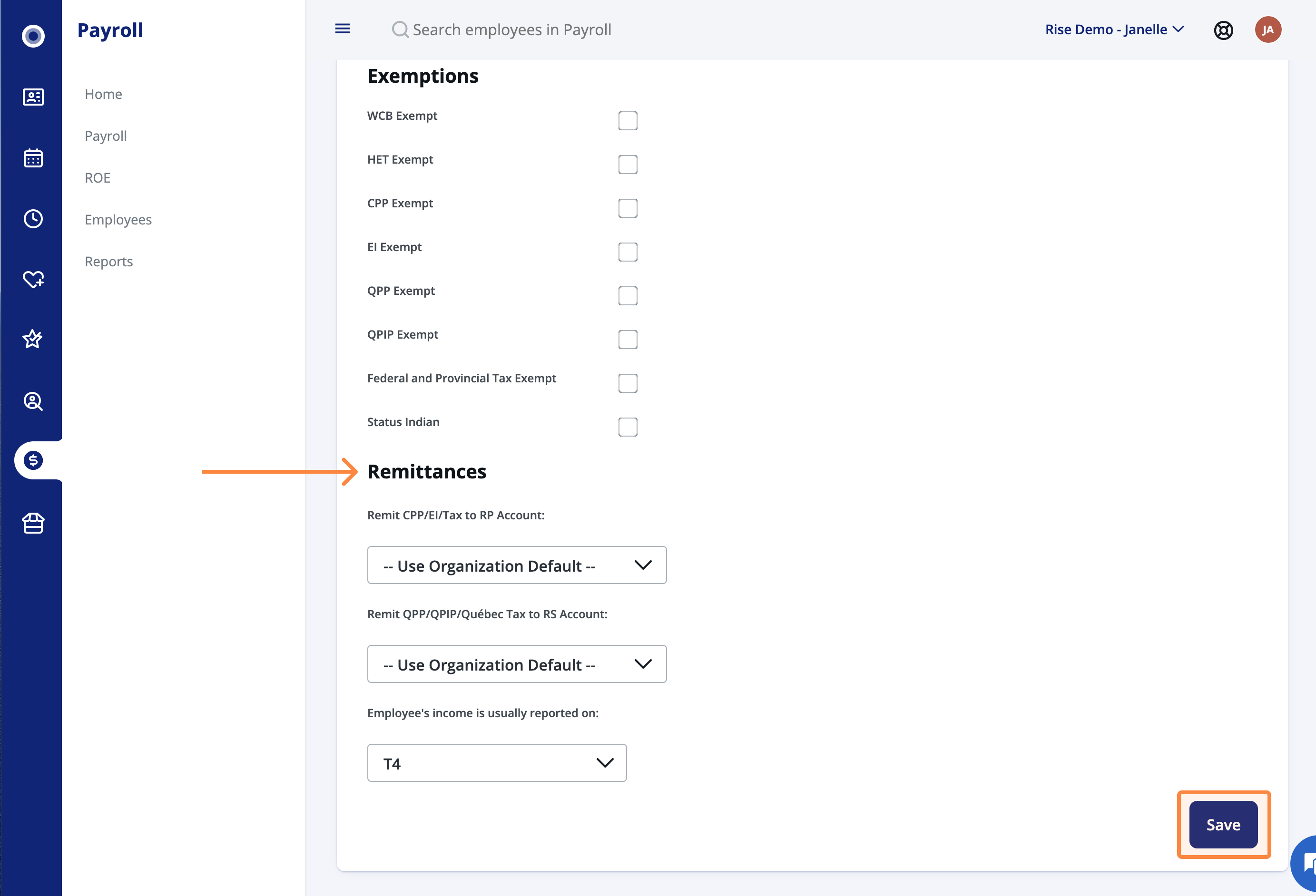Viewport: 1316px width, 896px height.
Task: Click "Employee's income is usually reported on:" label
Action: 483,713
